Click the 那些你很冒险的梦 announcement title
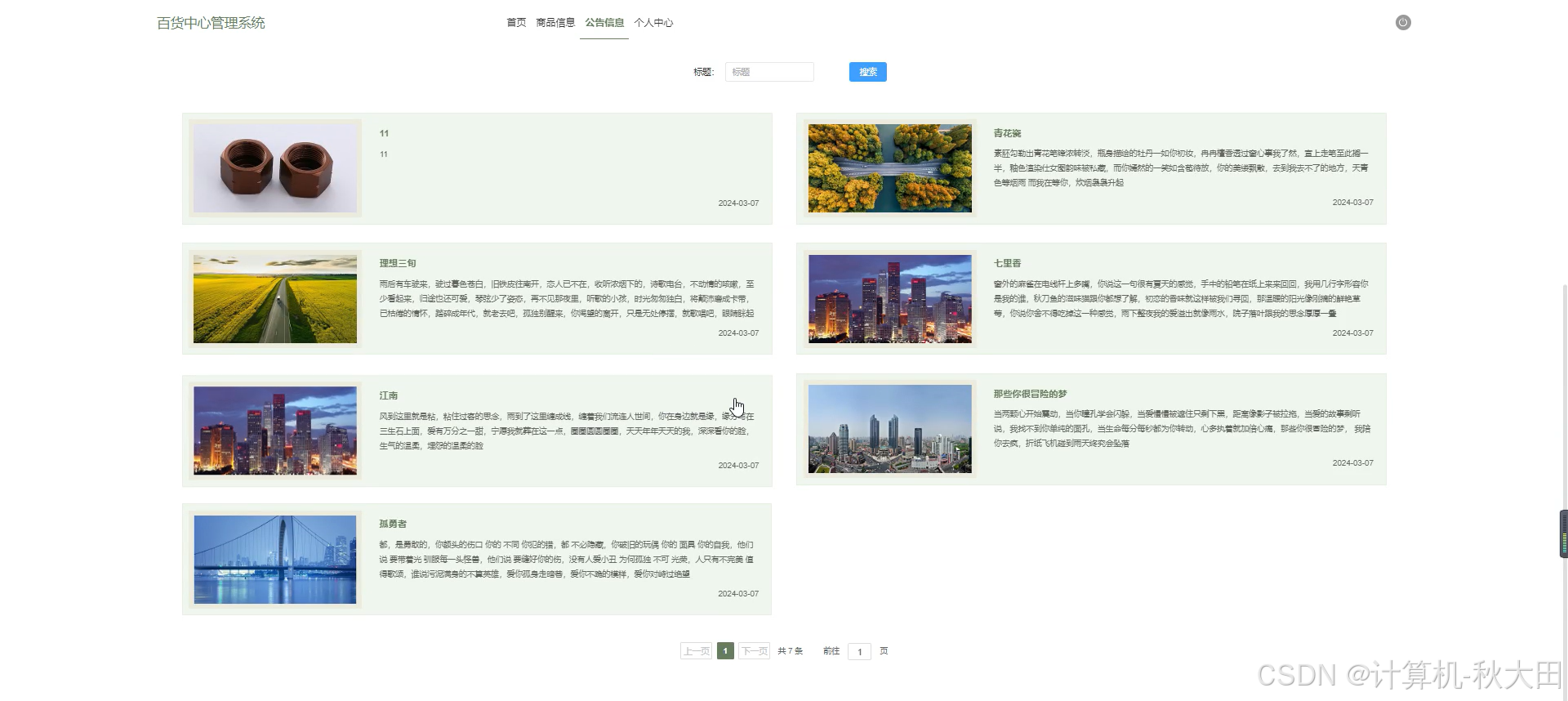1568x701 pixels. pyautogui.click(x=1030, y=394)
